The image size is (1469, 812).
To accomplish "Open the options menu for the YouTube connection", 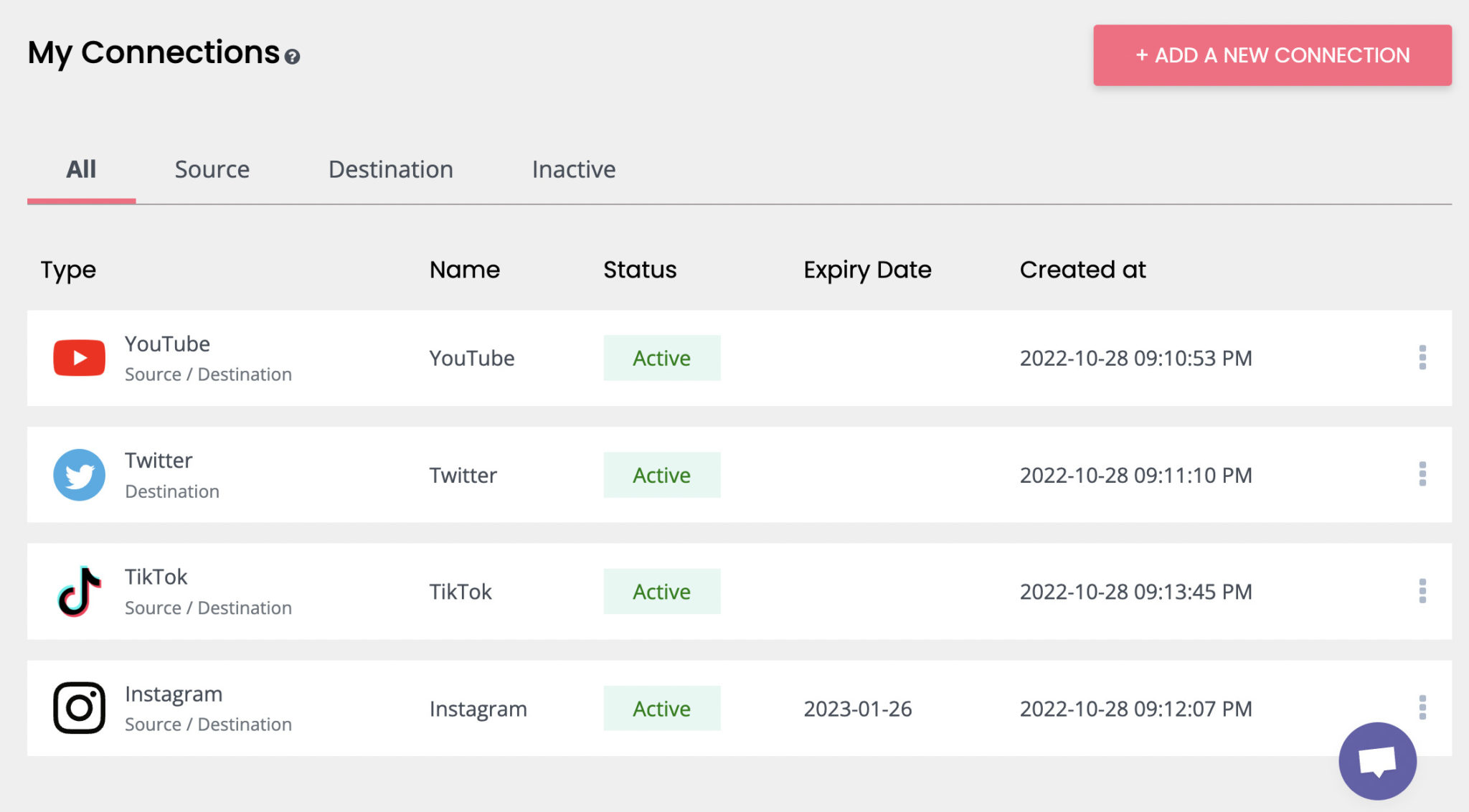I will tap(1422, 358).
